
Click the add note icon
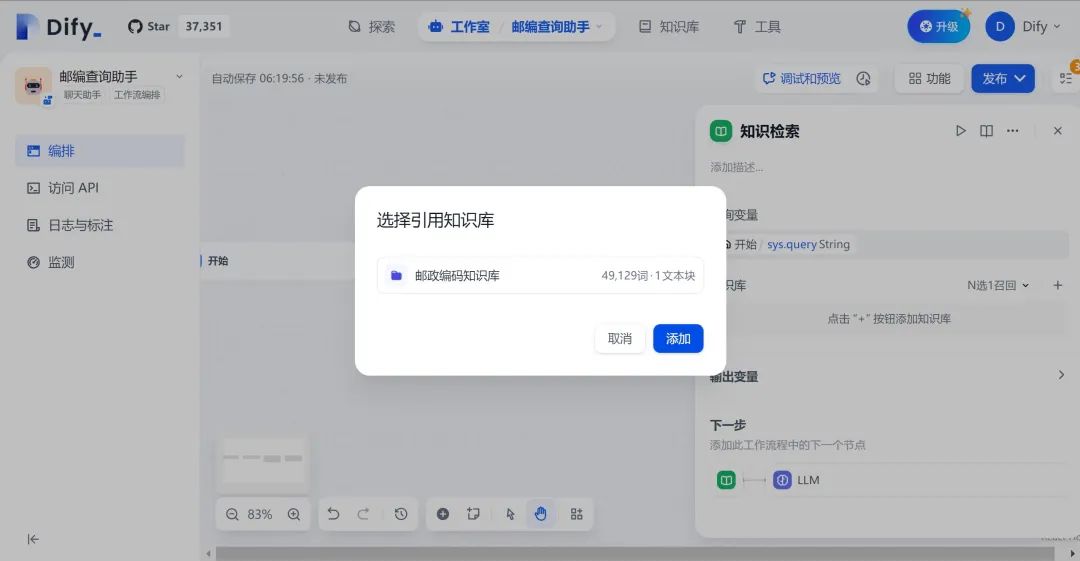click(x=473, y=514)
